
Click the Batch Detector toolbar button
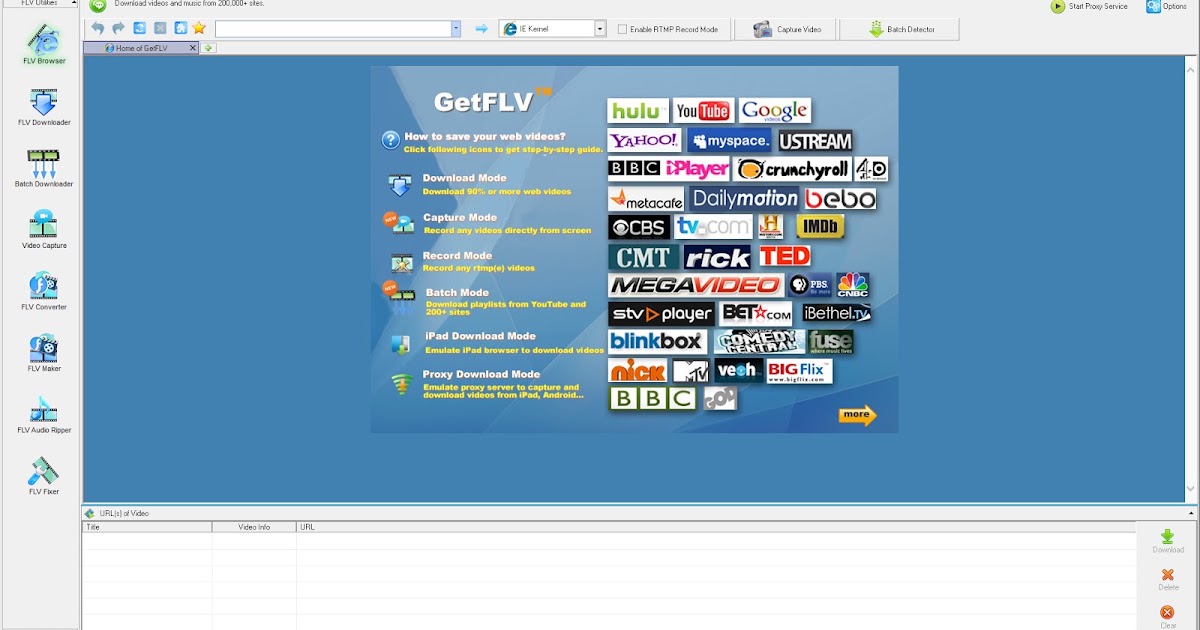click(x=901, y=29)
